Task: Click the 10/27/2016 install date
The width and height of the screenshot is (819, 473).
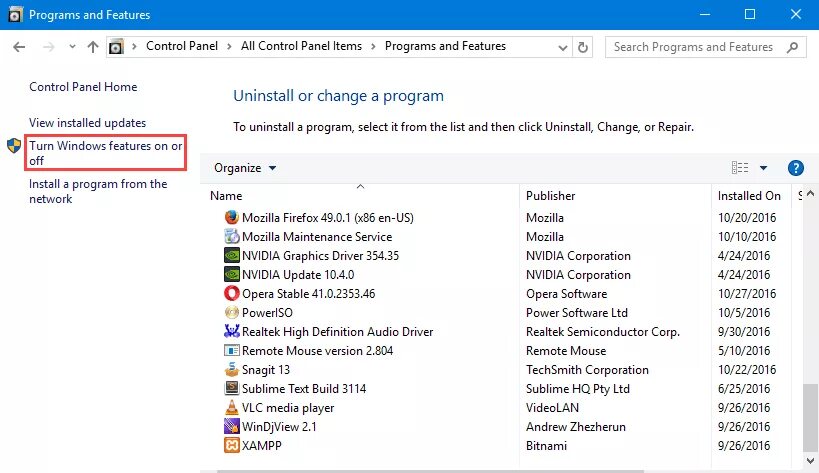Action: point(747,293)
